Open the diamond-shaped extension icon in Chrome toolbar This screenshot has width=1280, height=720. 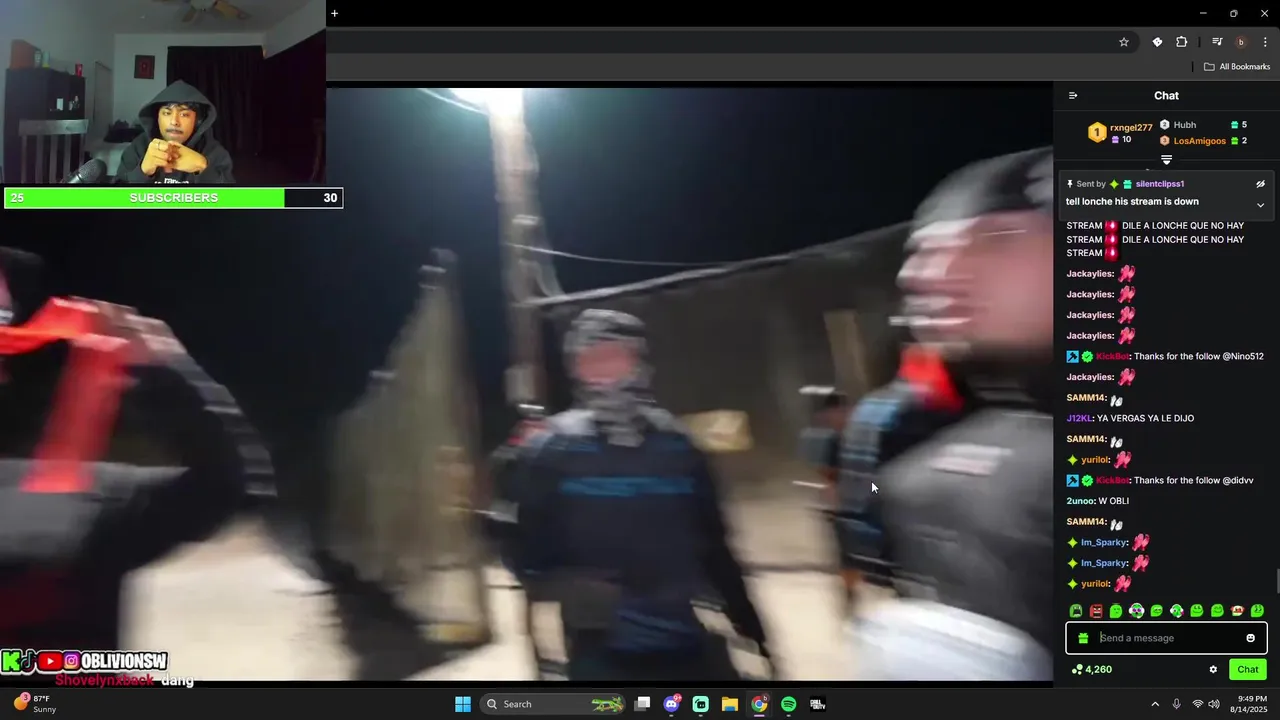(x=1157, y=42)
